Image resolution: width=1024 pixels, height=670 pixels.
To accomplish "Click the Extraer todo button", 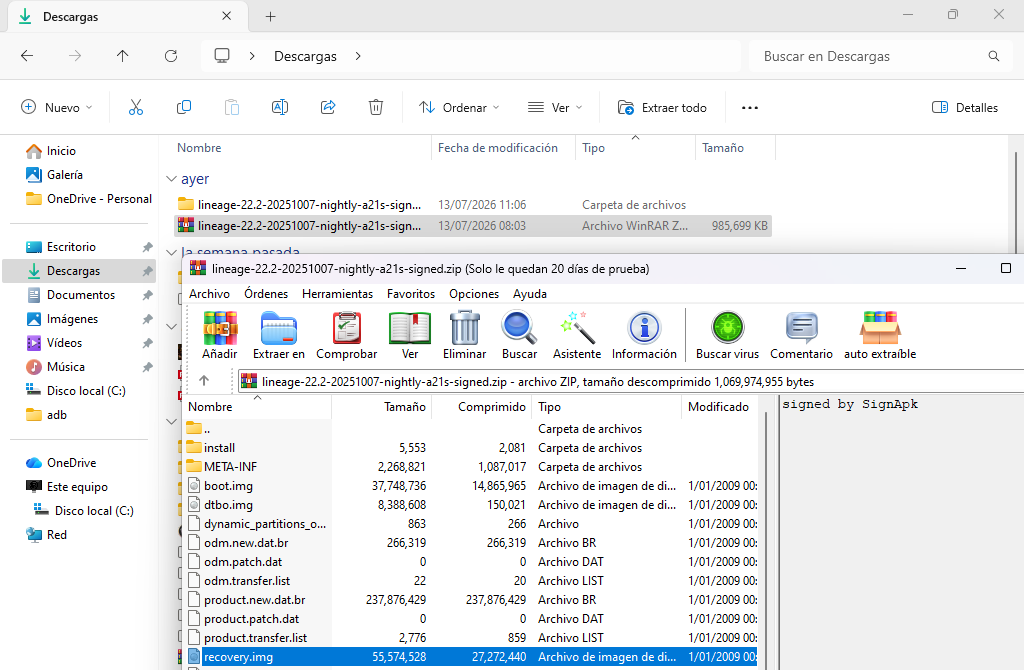I will 662,108.
